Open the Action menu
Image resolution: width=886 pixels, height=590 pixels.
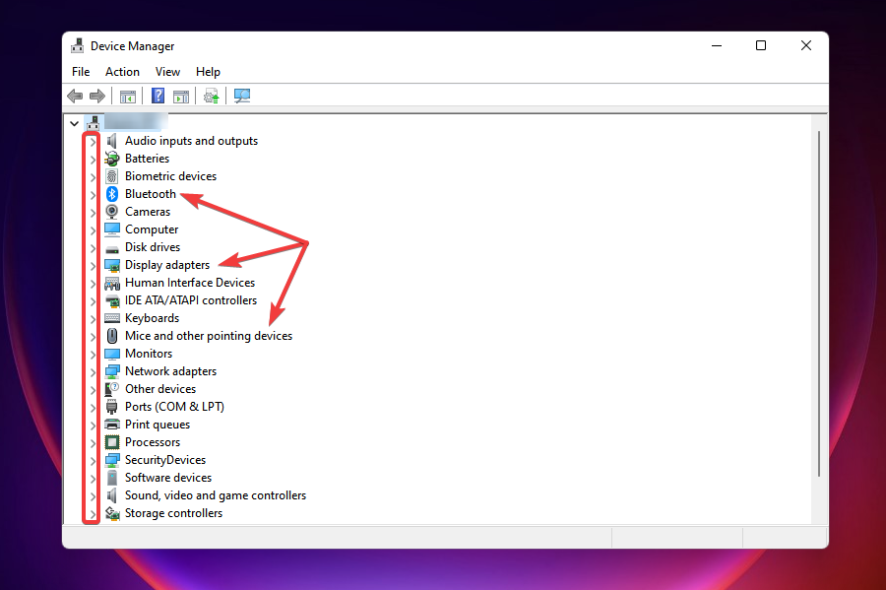coord(122,71)
